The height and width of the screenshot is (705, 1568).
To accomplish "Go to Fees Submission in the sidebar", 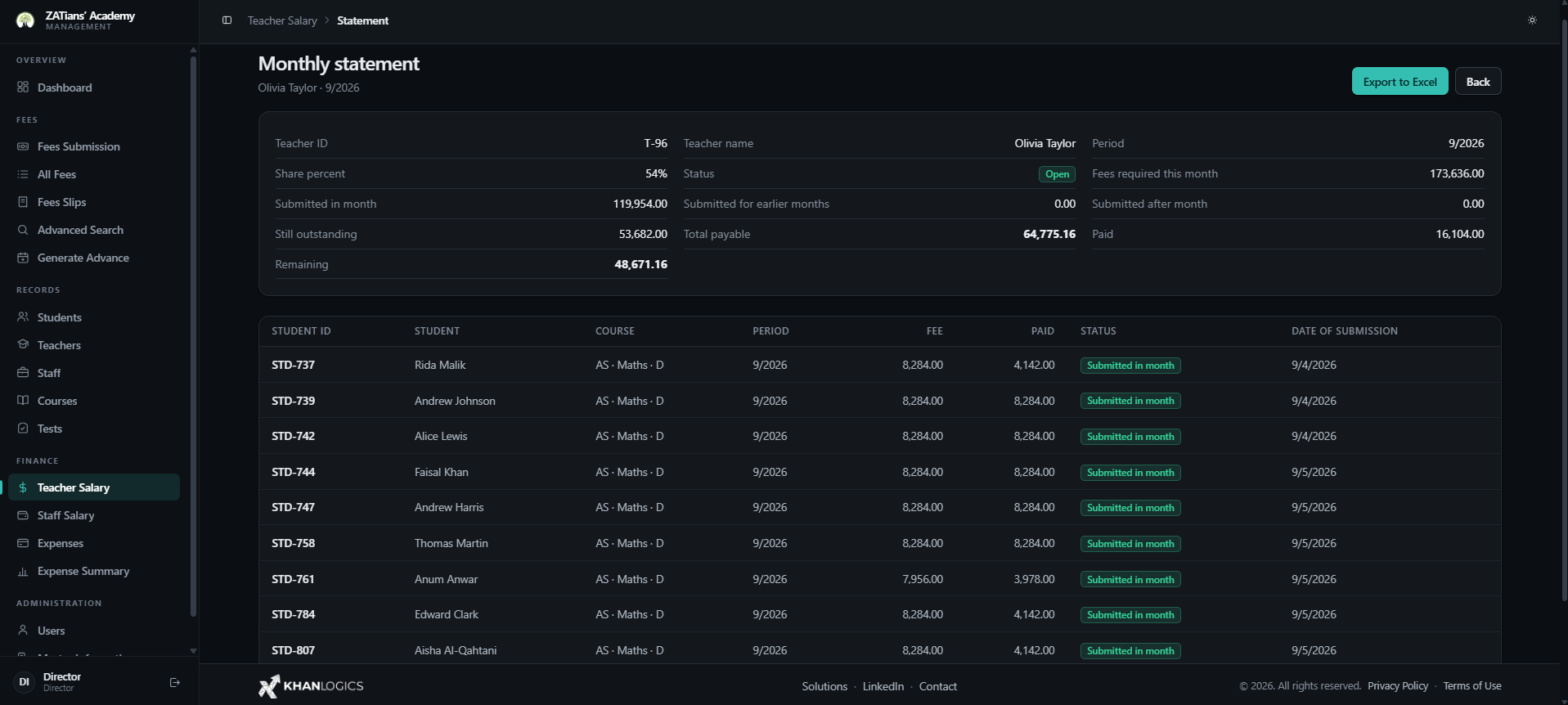I will tap(94, 146).
